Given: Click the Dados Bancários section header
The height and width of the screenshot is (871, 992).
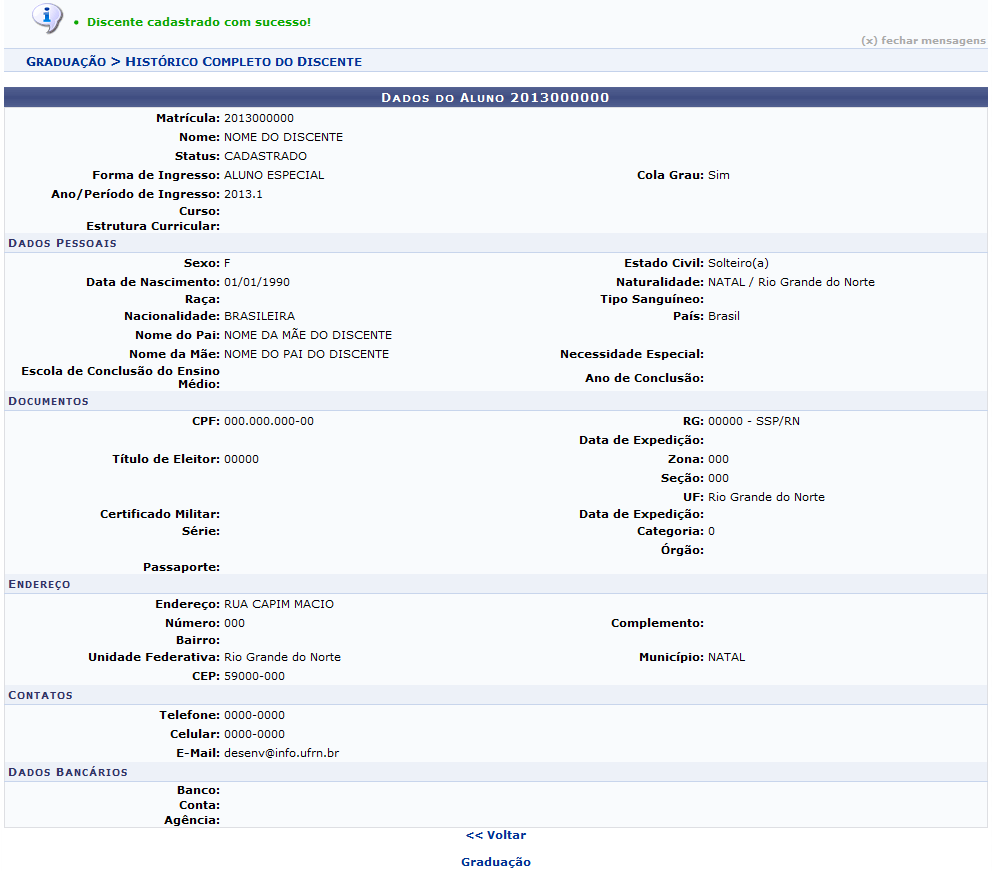Looking at the screenshot, I should 67,772.
